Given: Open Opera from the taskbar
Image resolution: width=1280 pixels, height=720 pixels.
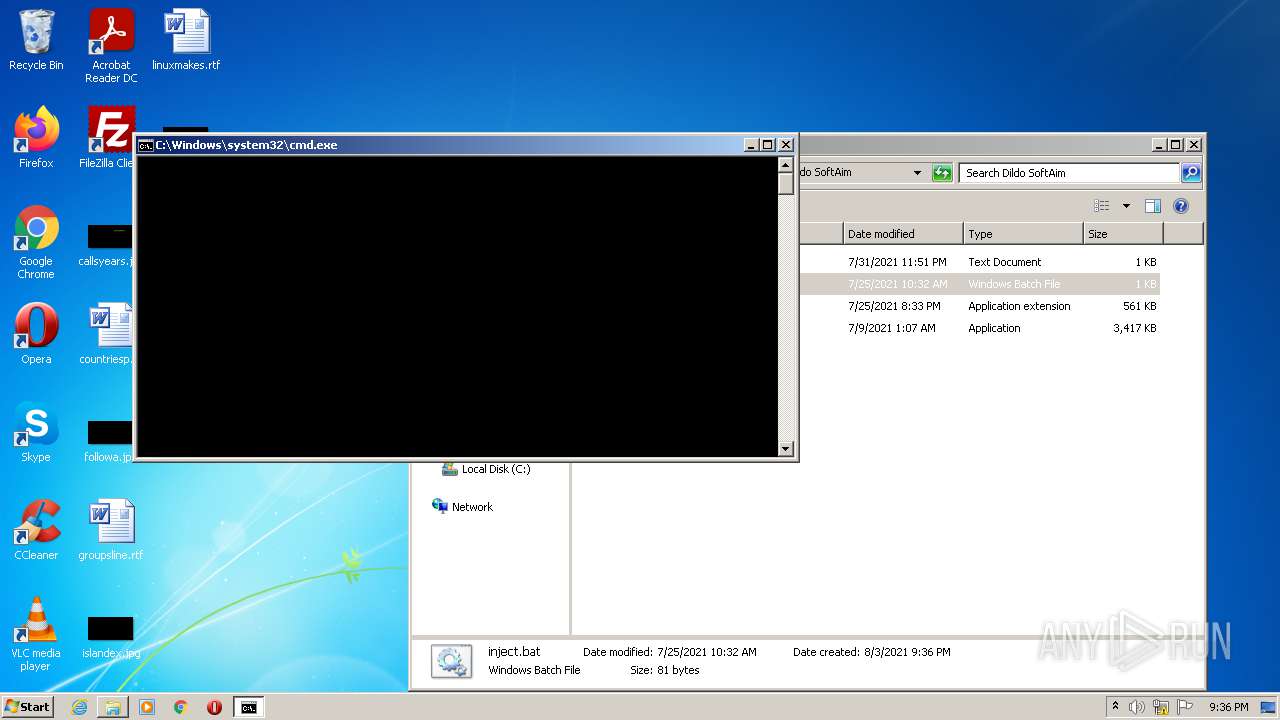Looking at the screenshot, I should point(214,707).
